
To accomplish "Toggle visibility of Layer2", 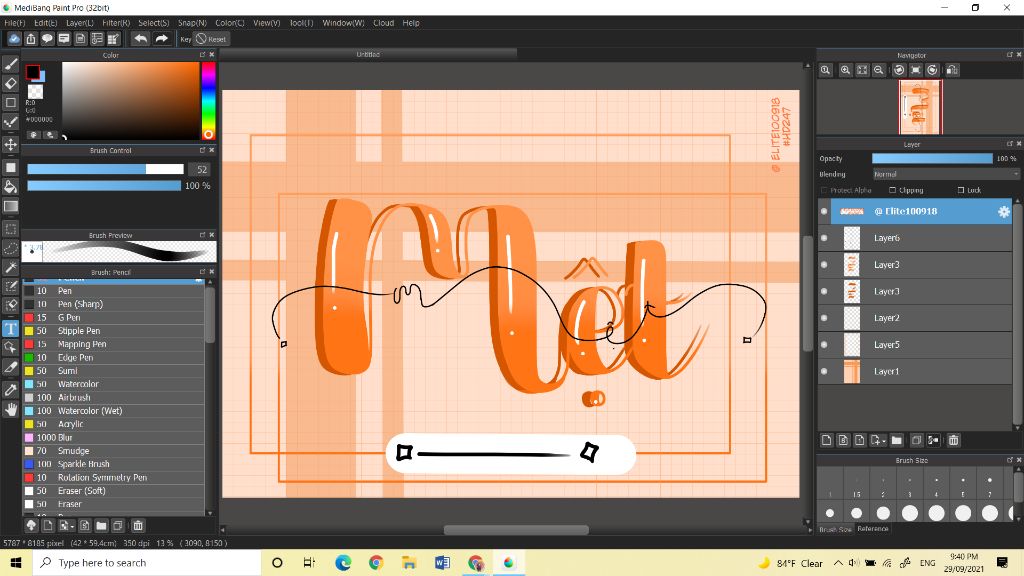I will (824, 318).
